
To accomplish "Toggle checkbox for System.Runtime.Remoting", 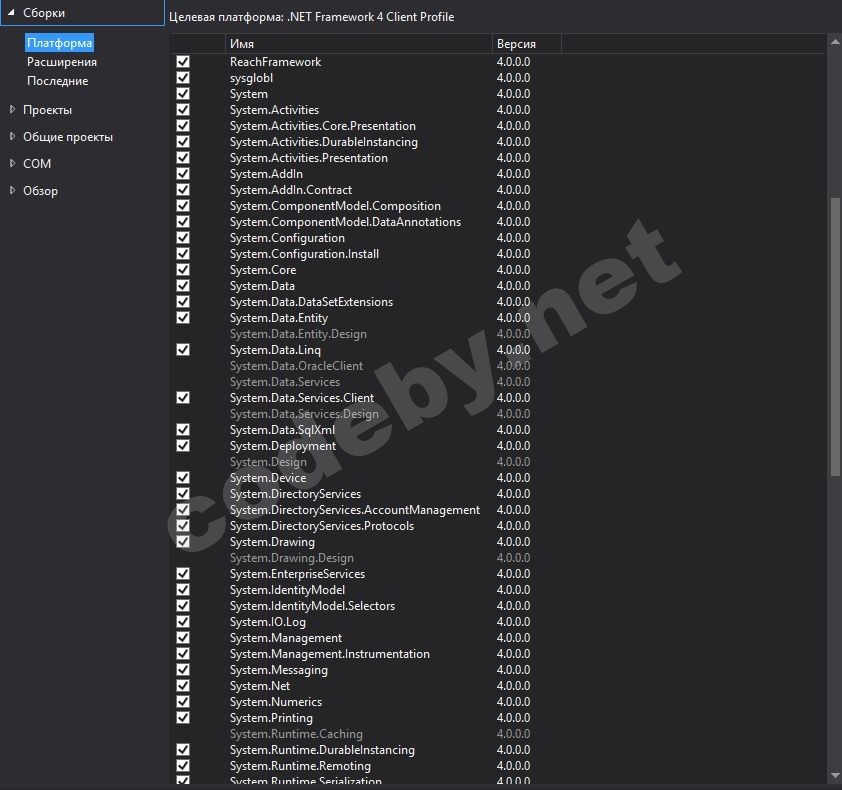I will point(183,765).
